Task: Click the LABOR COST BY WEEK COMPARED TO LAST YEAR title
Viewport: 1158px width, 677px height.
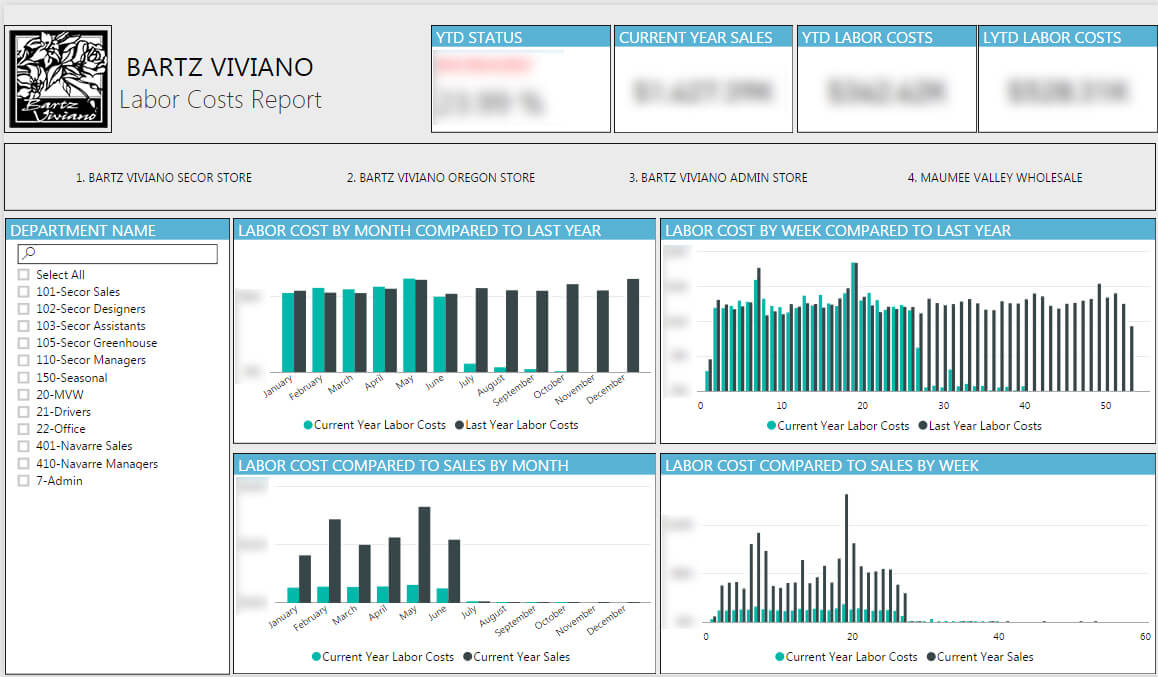Action: click(x=837, y=231)
